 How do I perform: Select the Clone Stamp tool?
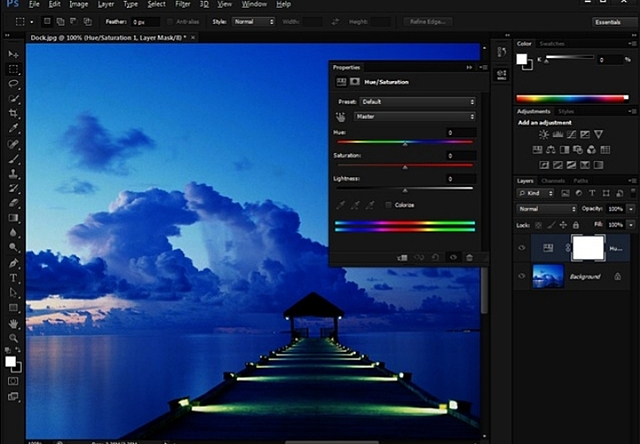[x=13, y=173]
